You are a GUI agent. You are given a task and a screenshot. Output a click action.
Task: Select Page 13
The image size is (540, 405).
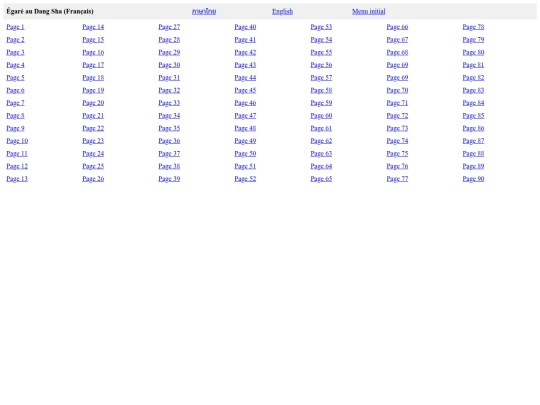pyautogui.click(x=17, y=179)
